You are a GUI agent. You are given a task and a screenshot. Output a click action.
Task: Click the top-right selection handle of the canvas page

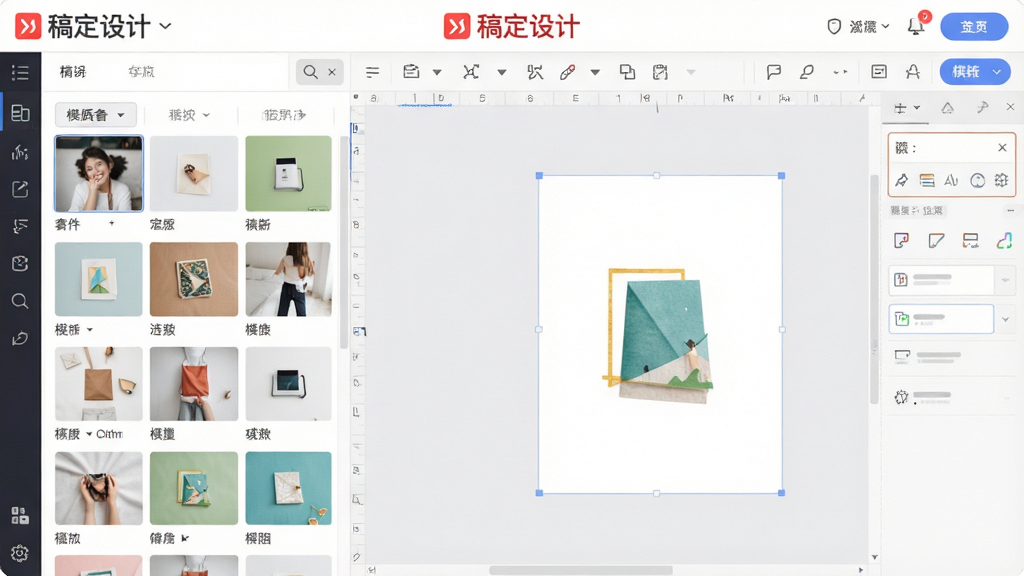[x=782, y=176]
